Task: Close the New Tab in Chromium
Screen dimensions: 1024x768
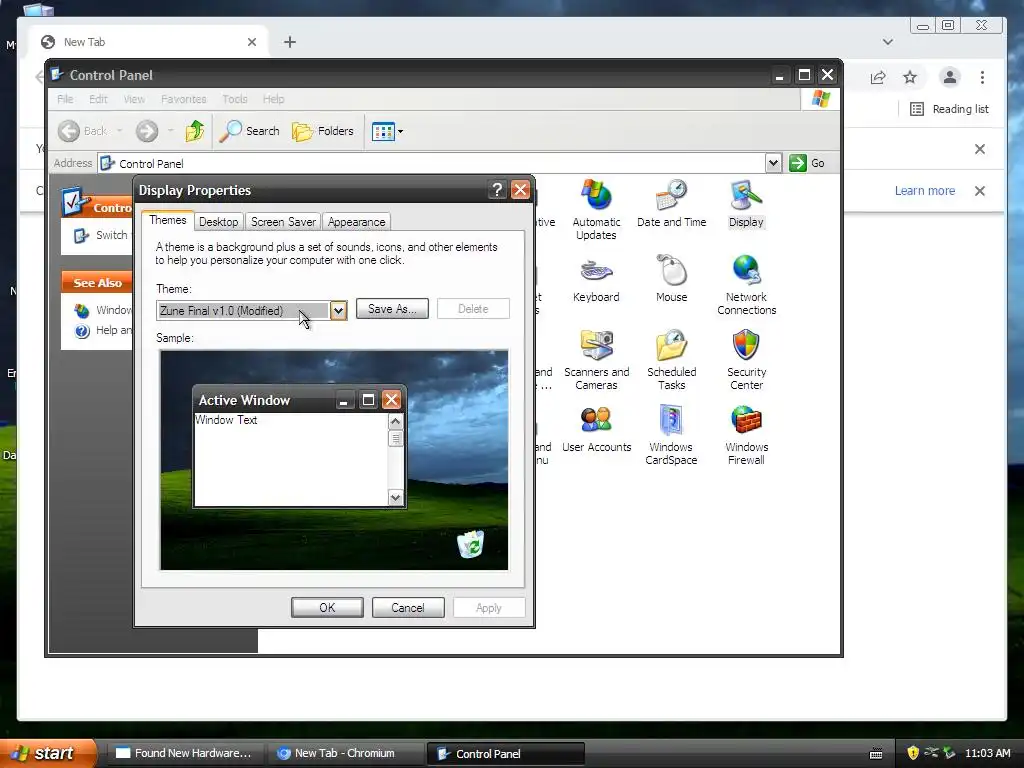Action: point(252,42)
